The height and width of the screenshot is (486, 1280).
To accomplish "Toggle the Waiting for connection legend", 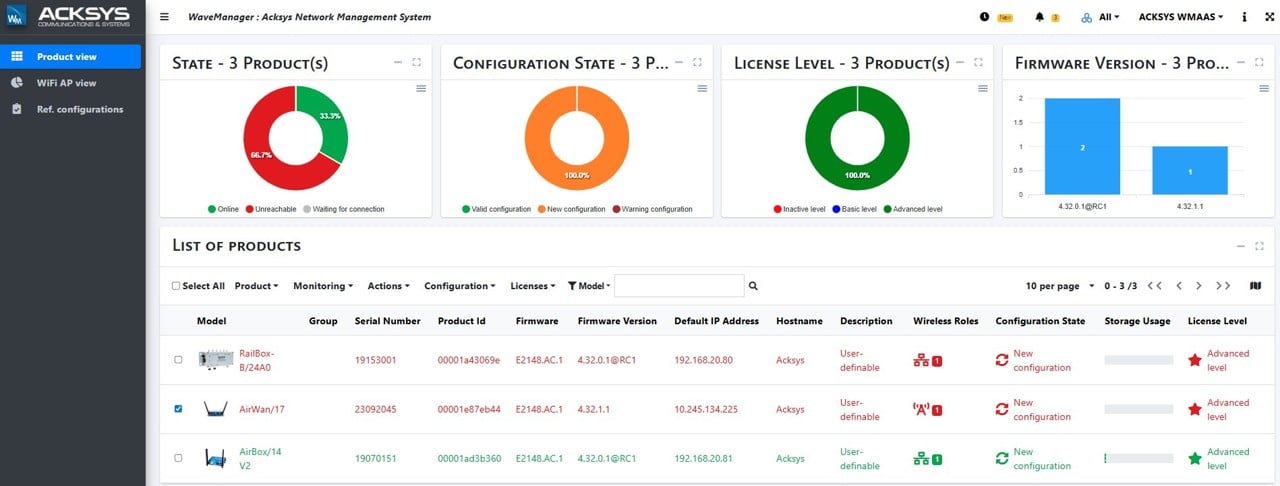I will pyautogui.click(x=344, y=209).
